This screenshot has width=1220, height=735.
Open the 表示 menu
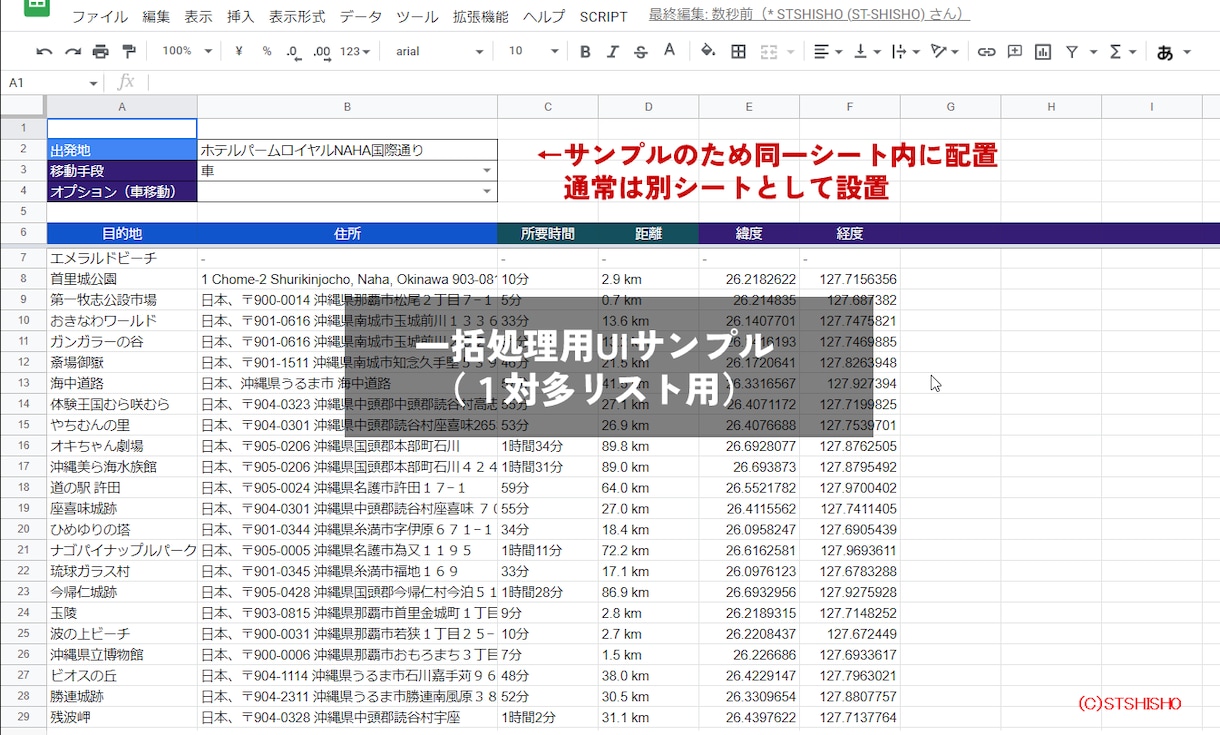198,16
